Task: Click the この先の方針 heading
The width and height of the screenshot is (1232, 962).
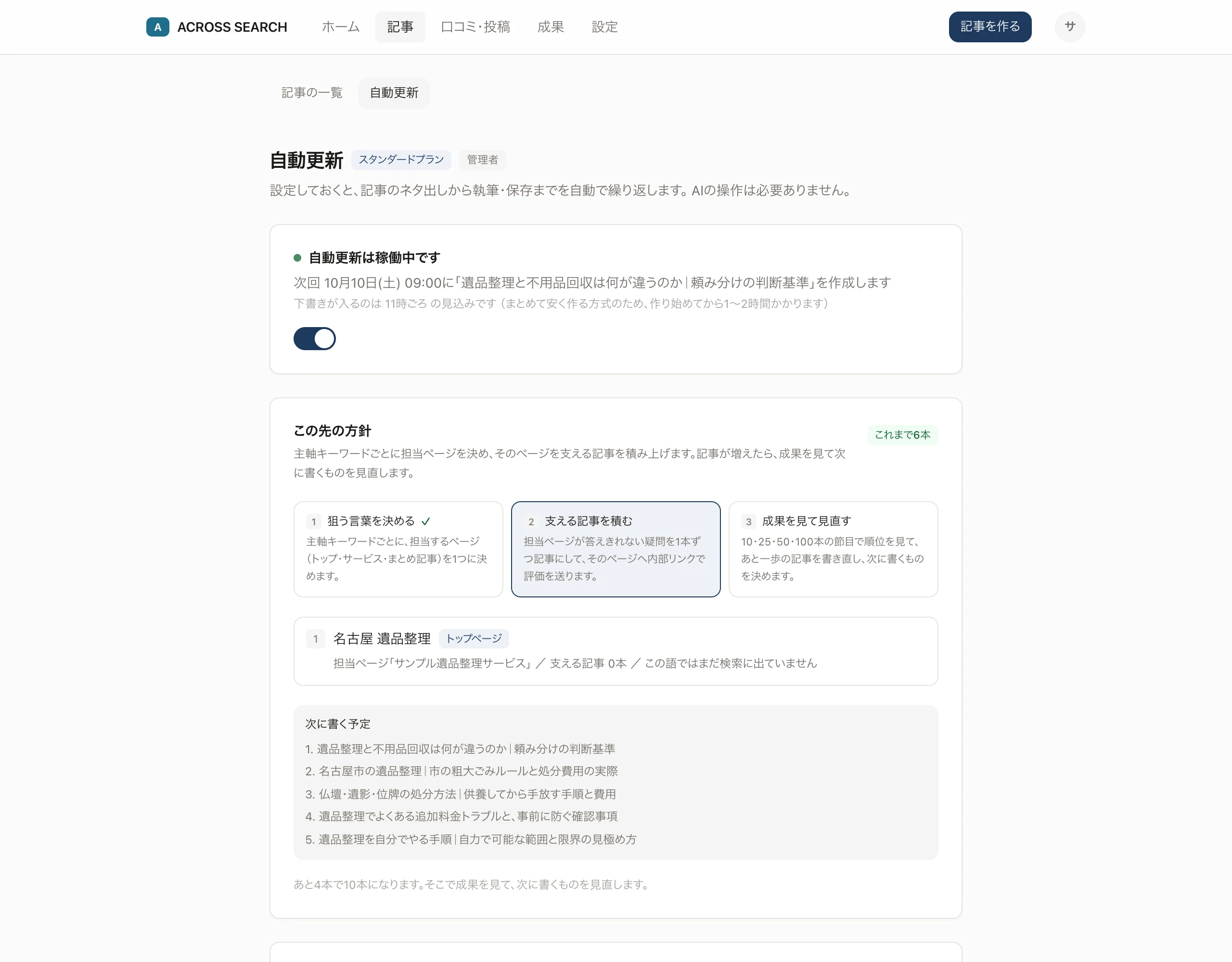Action: click(332, 431)
